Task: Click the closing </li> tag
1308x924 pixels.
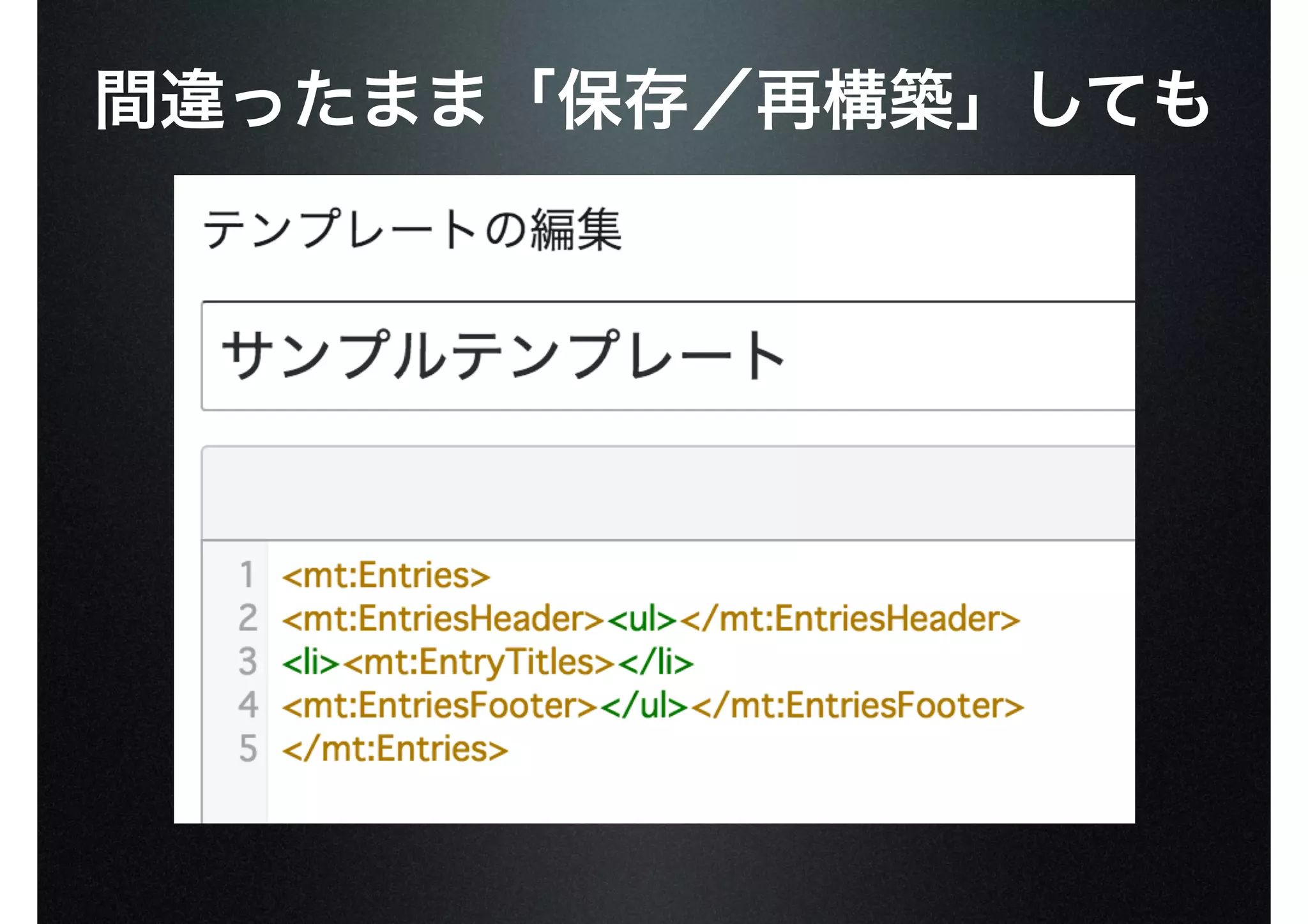Action: tap(655, 662)
